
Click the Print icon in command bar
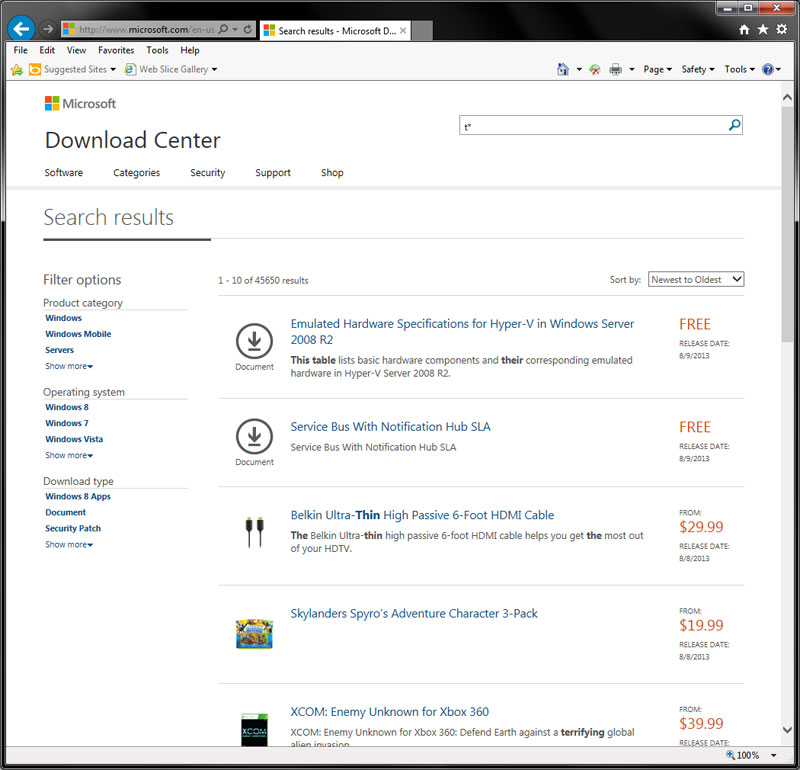click(615, 69)
